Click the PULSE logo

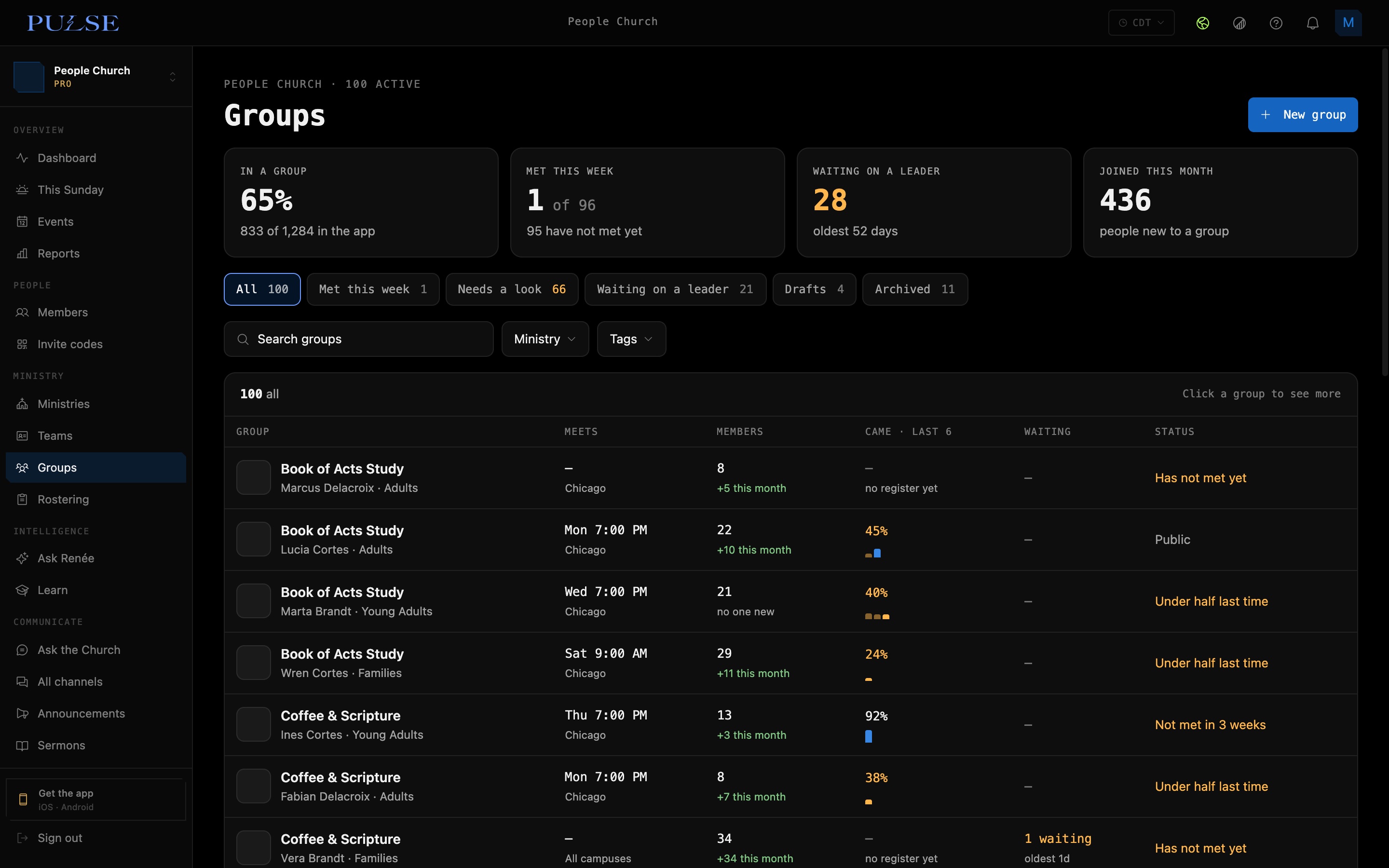point(73,23)
